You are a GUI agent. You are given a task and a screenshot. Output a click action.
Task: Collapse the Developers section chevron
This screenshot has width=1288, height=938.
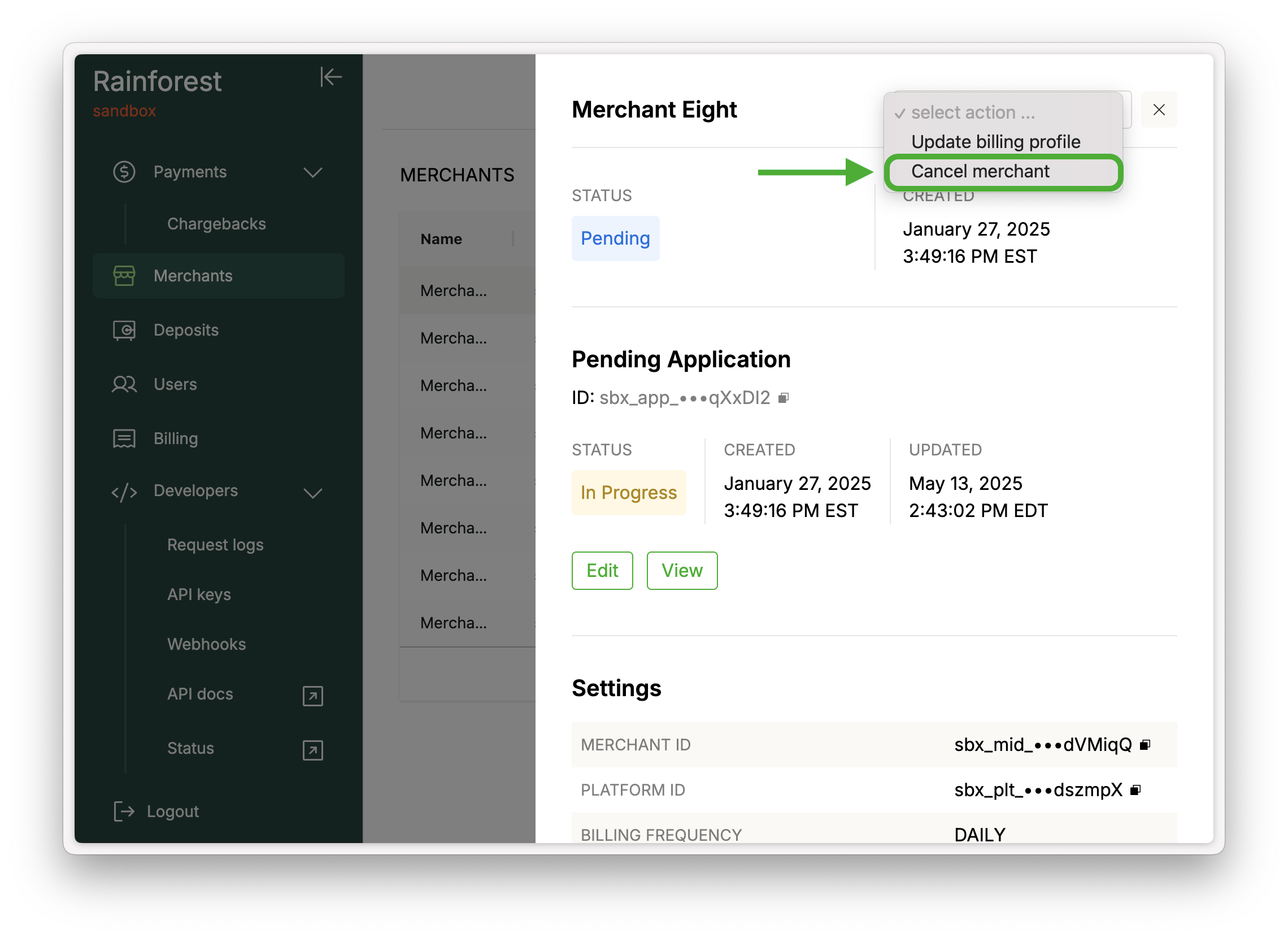(x=312, y=493)
